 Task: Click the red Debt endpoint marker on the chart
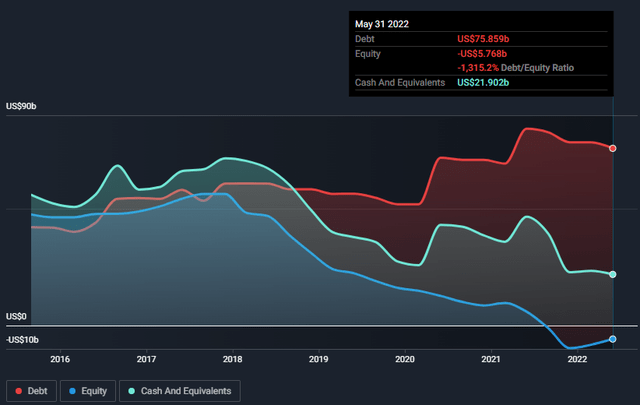(612, 148)
